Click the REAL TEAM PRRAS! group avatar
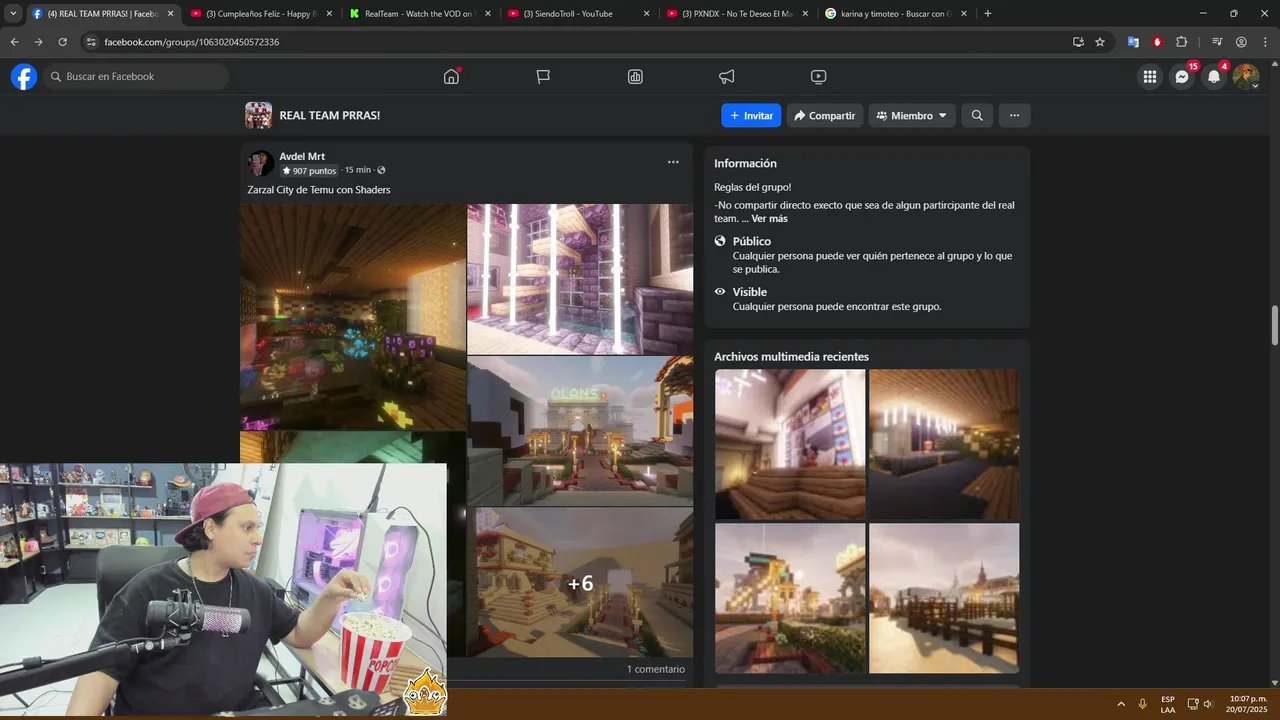 (x=258, y=115)
